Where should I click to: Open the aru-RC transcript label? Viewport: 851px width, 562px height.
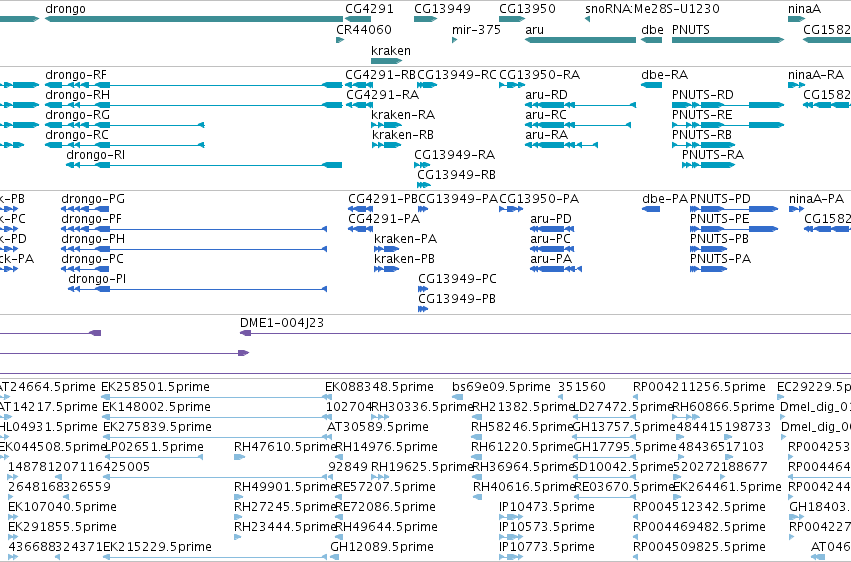tap(545, 114)
